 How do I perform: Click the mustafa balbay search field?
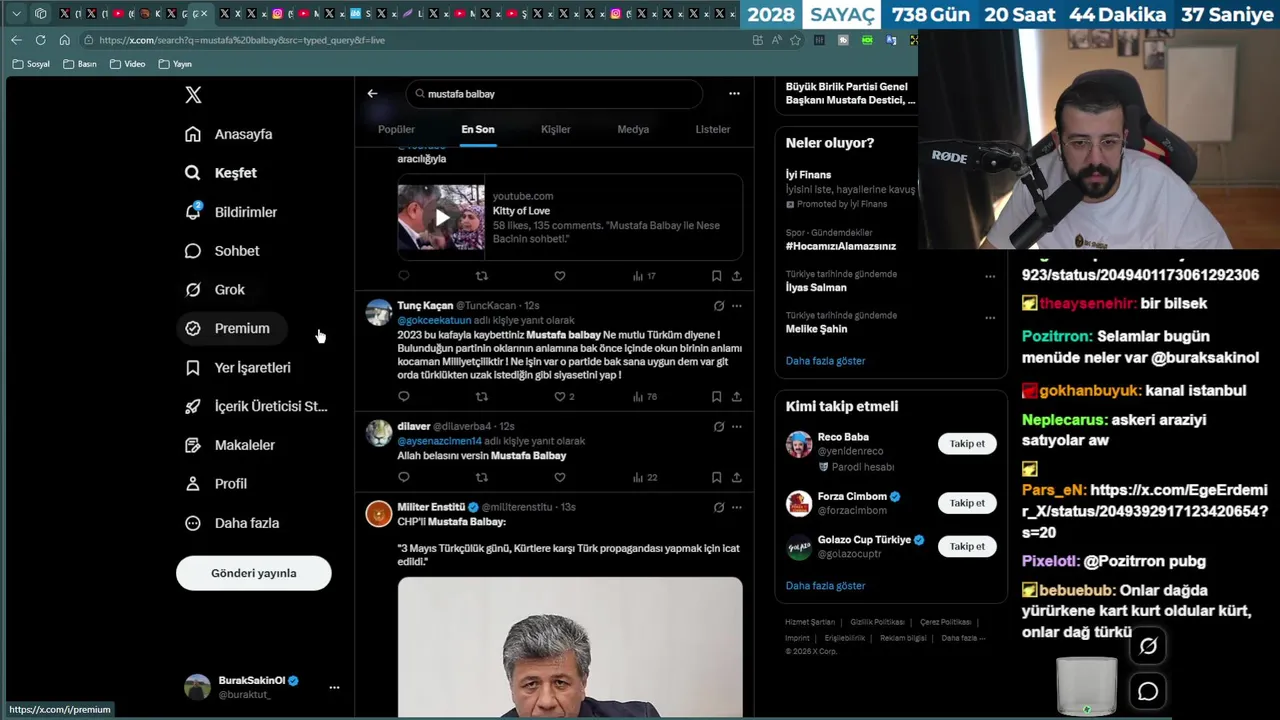pyautogui.click(x=554, y=94)
